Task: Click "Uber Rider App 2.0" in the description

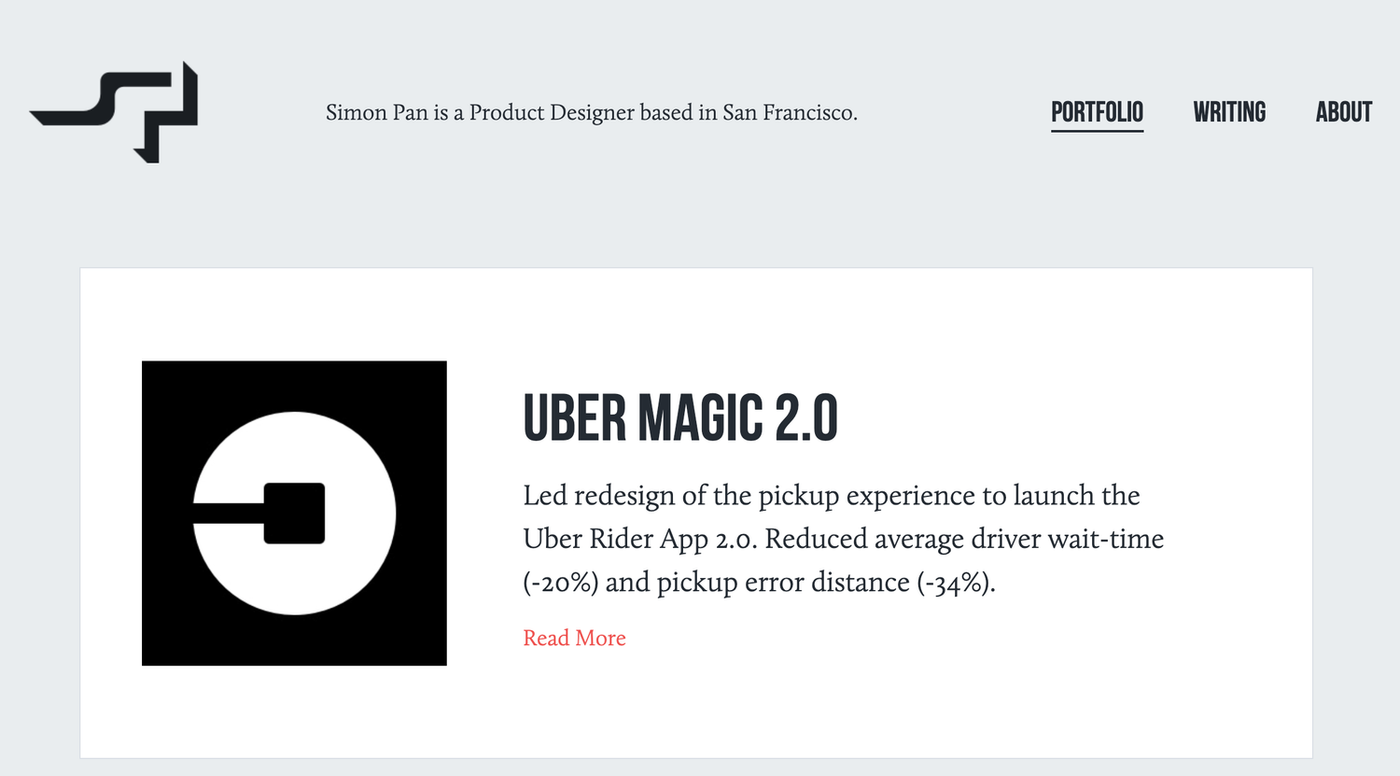Action: click(640, 540)
